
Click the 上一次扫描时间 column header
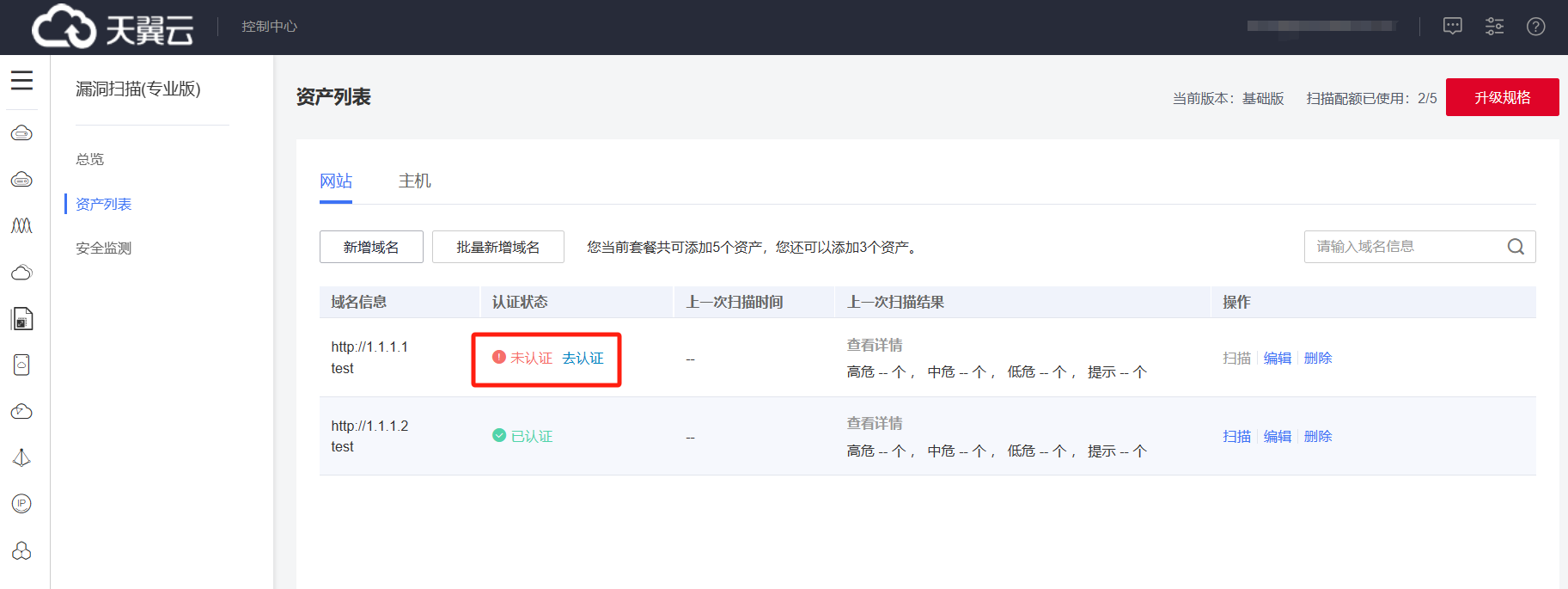coord(735,302)
